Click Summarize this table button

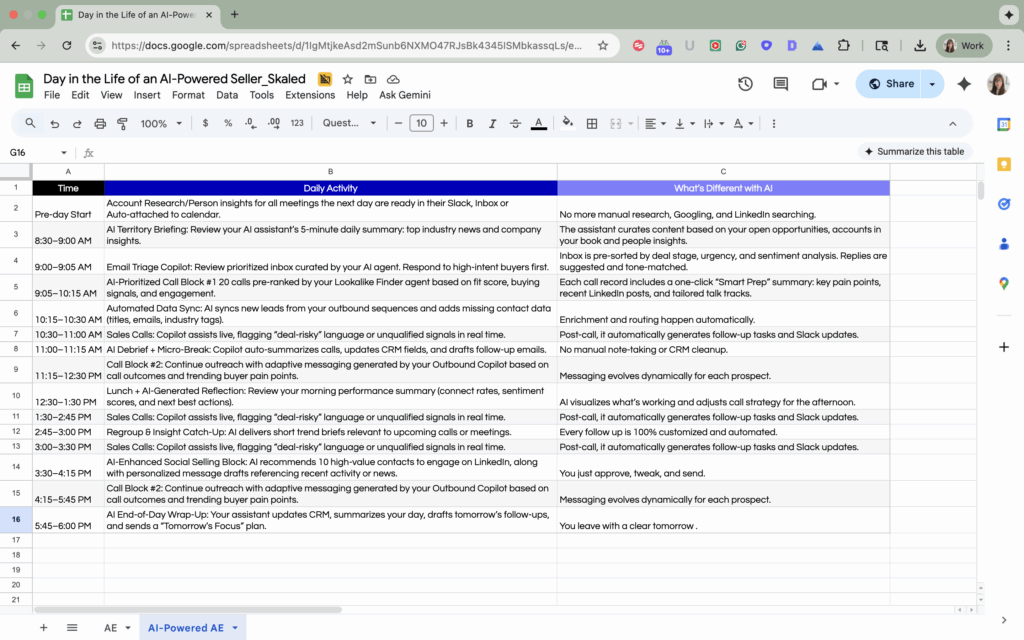click(x=914, y=152)
